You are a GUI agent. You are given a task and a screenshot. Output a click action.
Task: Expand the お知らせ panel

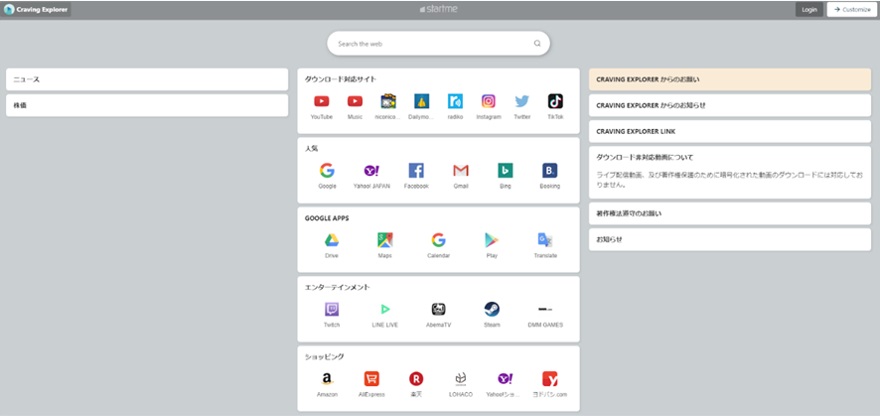[730, 240]
